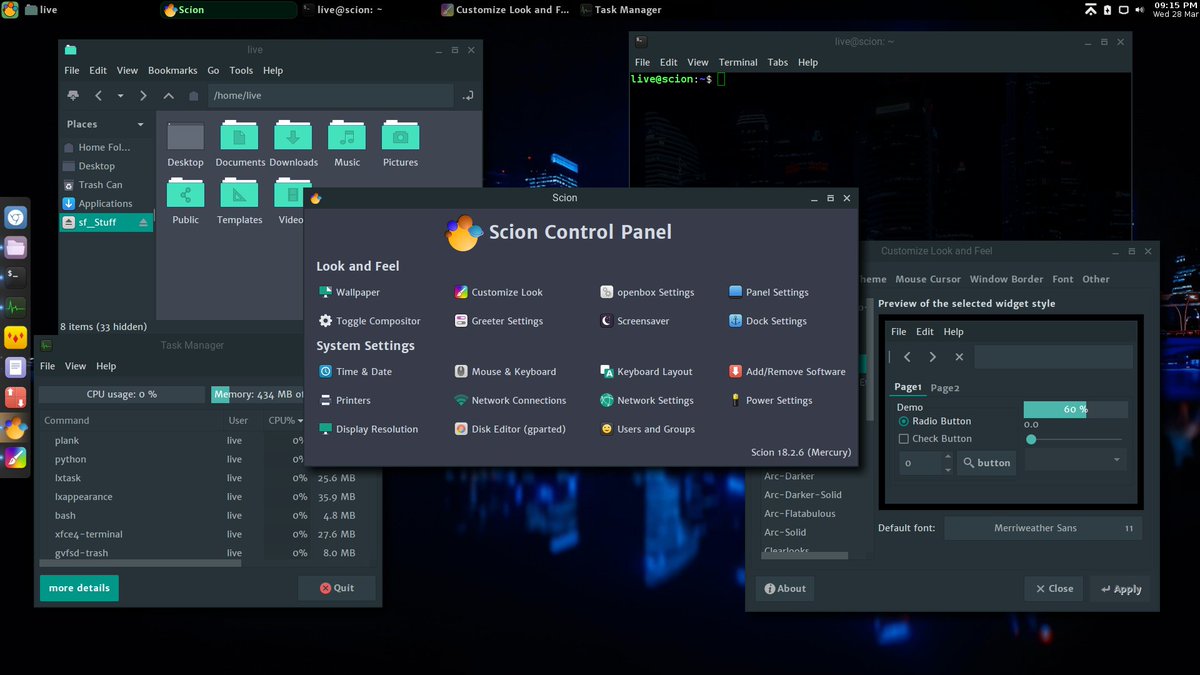Open Add/Remove Software
This screenshot has width=1200, height=675.
787,371
